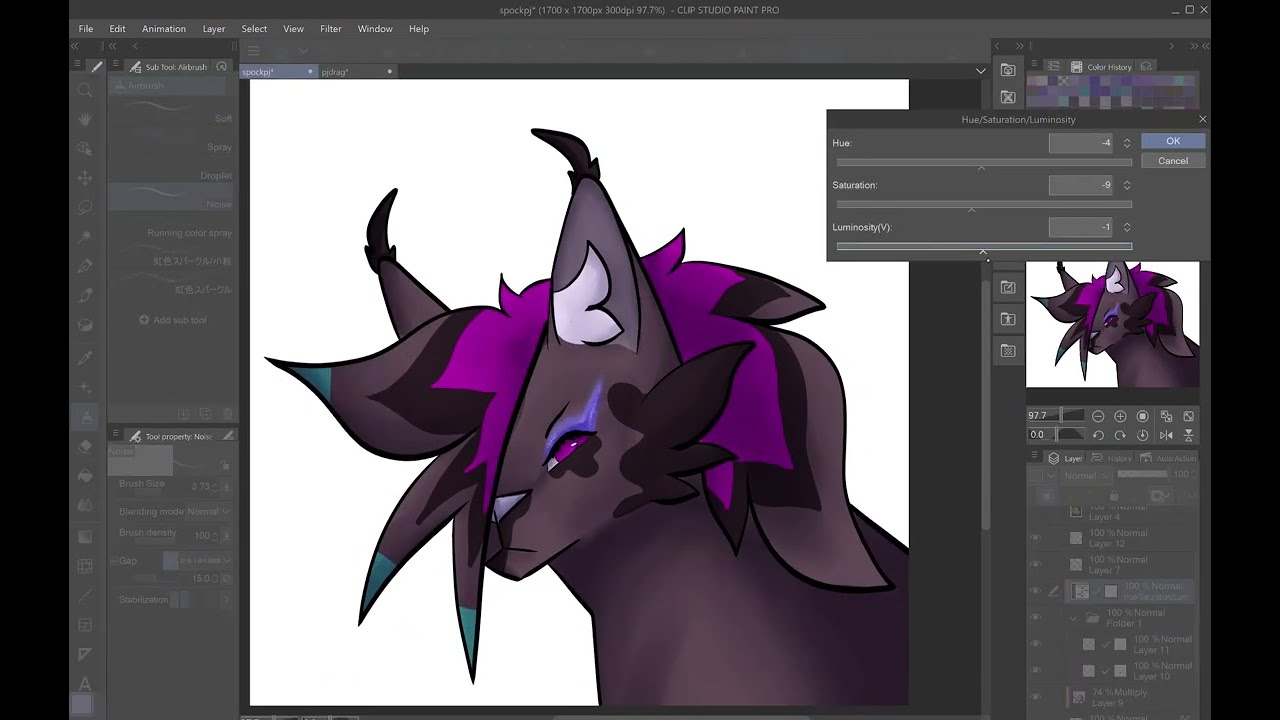This screenshot has width=1280, height=720.
Task: Click Add sub tool
Action: (173, 320)
